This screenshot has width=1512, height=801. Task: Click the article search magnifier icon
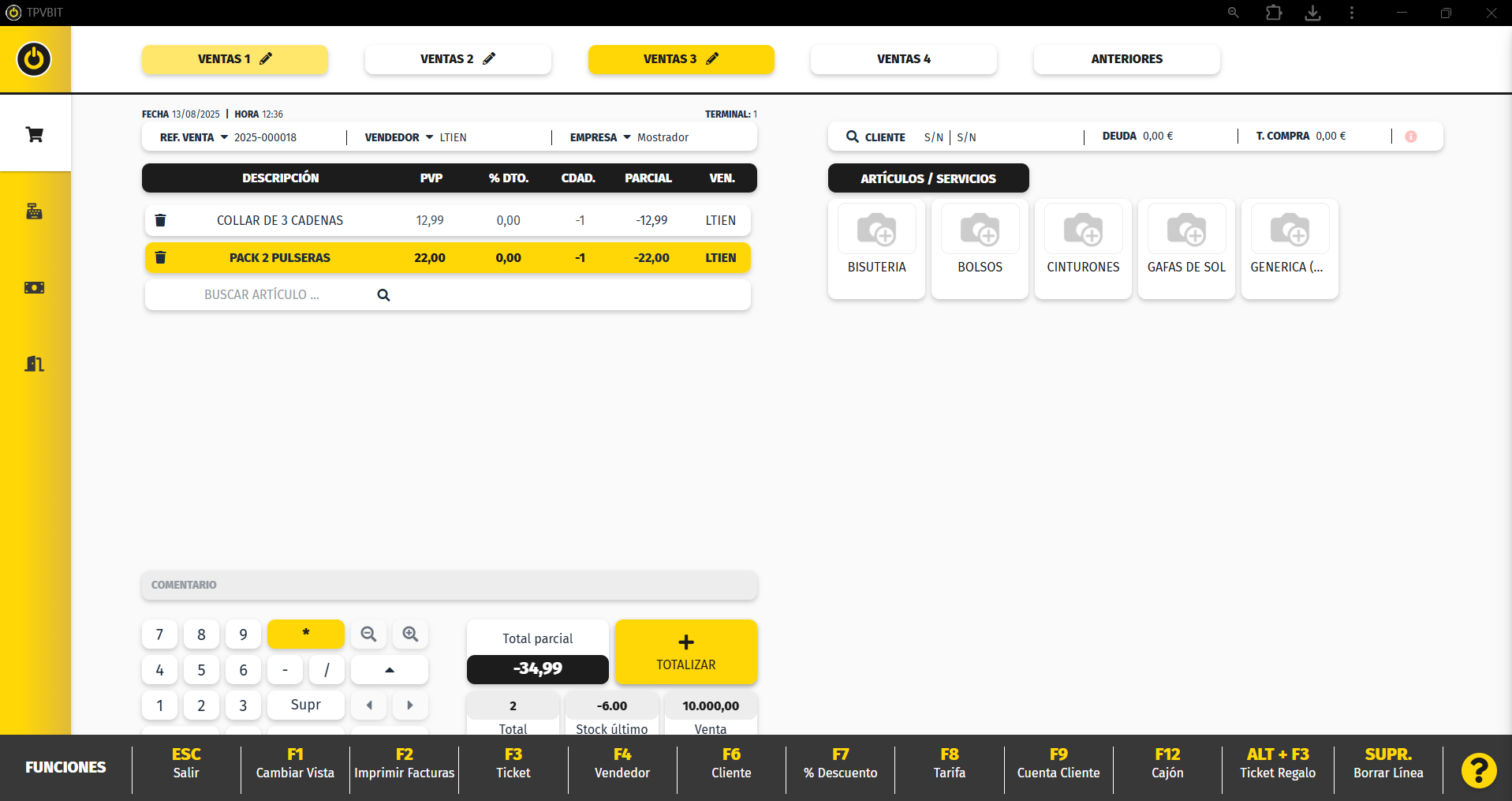pos(383,295)
